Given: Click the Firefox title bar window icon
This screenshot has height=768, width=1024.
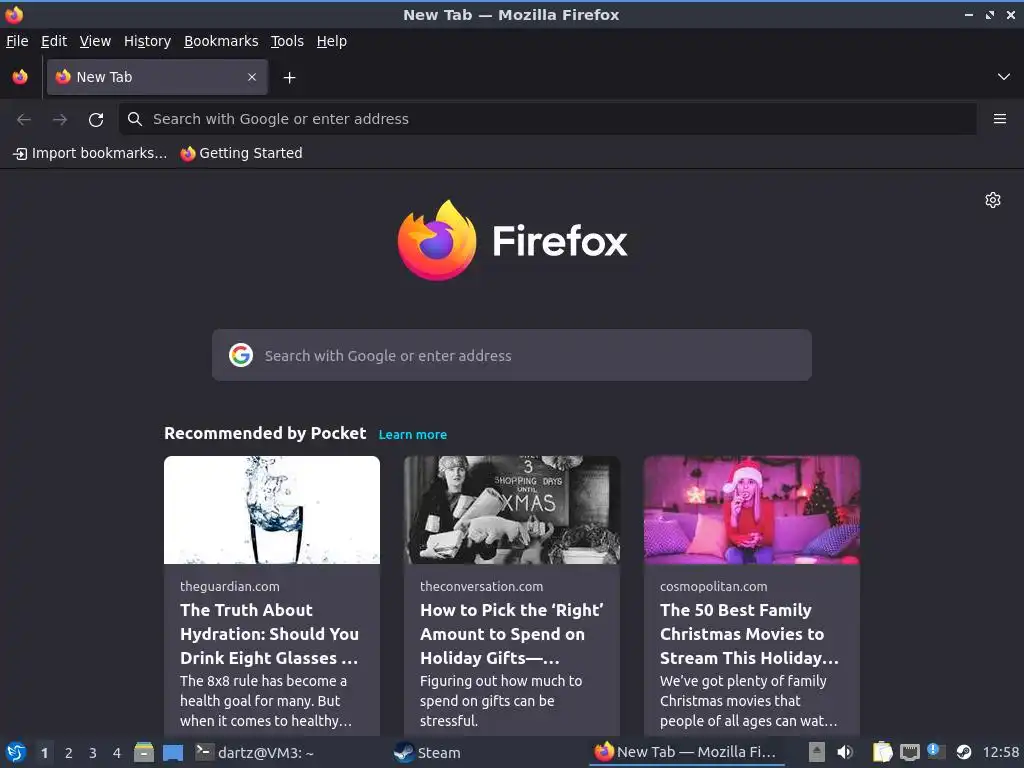Looking at the screenshot, I should click(14, 14).
